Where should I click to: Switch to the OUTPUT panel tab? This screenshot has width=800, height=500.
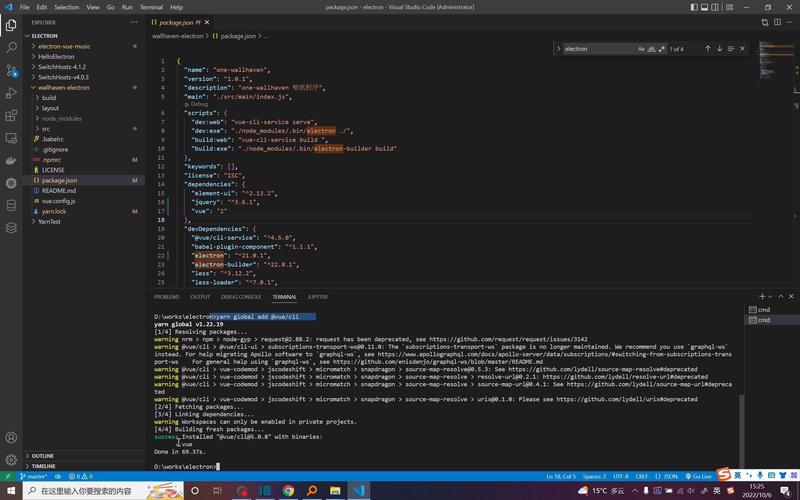(200, 296)
